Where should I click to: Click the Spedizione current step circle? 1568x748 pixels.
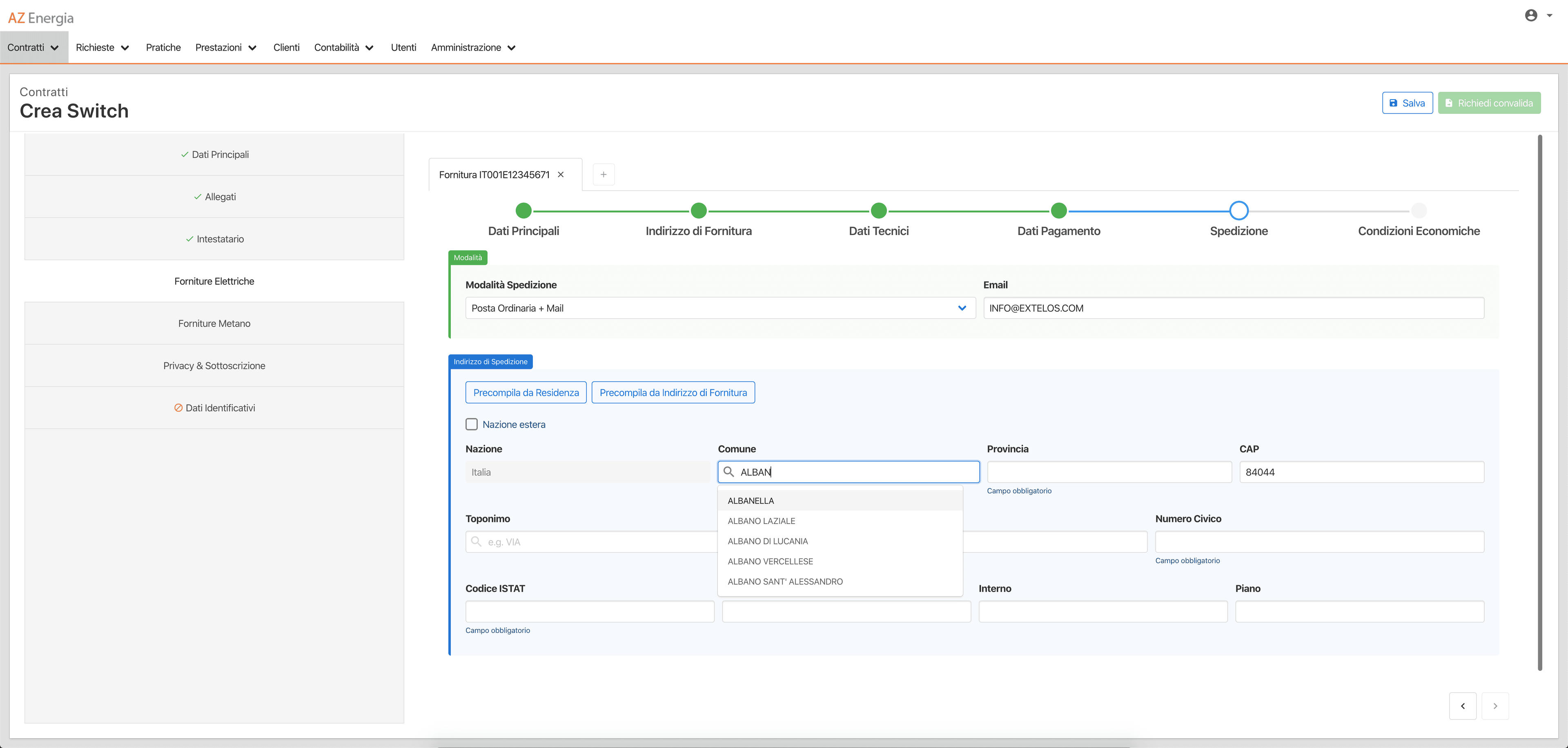[1239, 211]
